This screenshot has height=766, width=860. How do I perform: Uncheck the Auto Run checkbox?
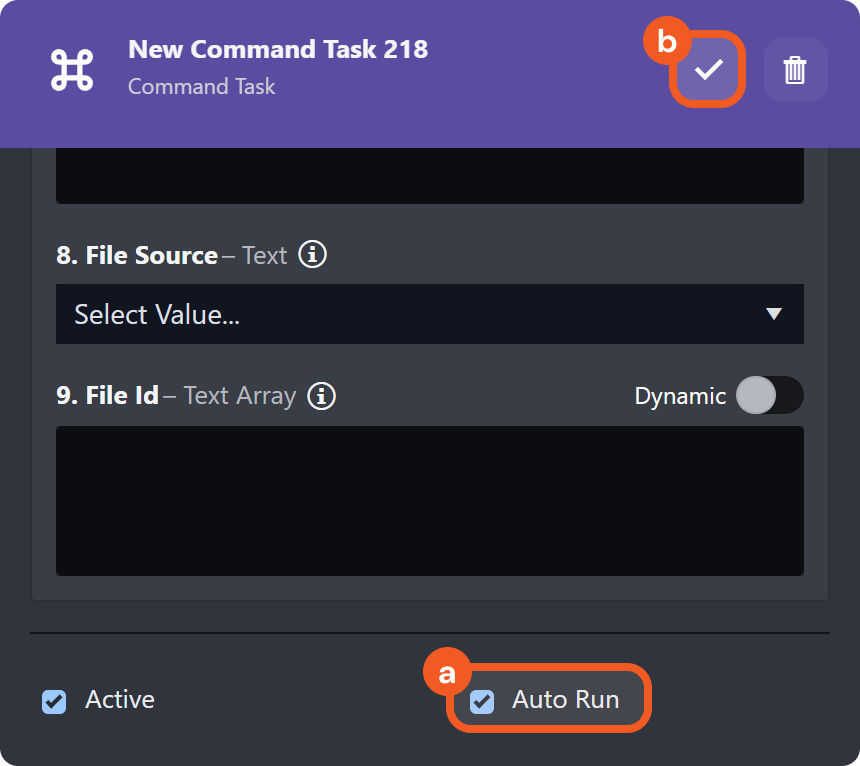pos(482,701)
